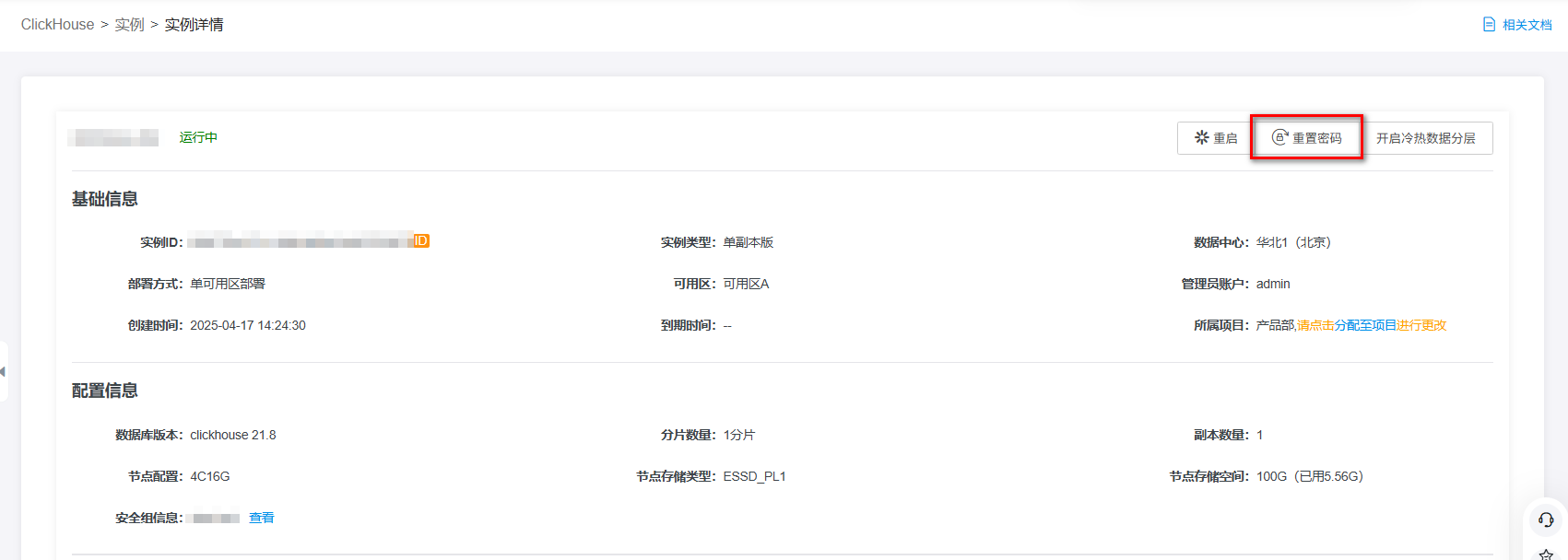Click the admin value of 管理员账户
The width and height of the screenshot is (1568, 560).
1273,284
